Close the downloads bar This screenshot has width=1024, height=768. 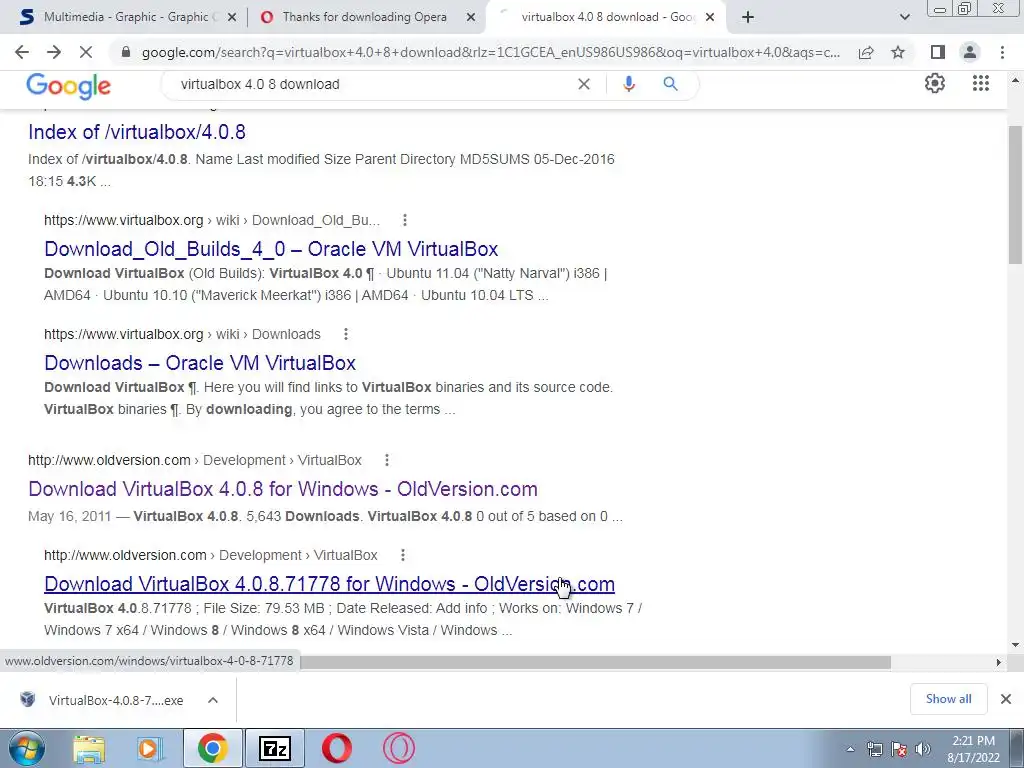[x=1006, y=699]
